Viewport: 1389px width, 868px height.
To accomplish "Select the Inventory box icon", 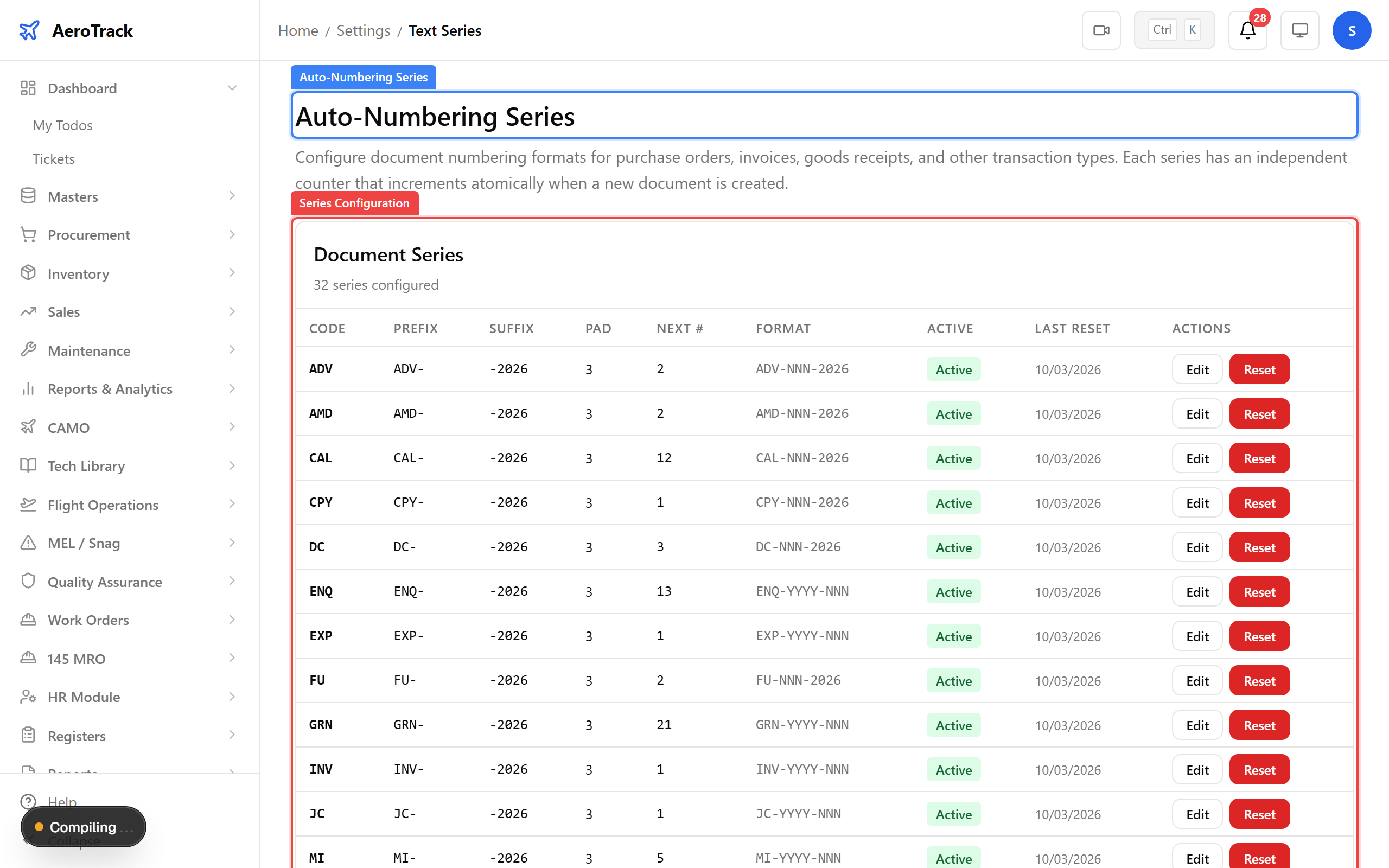I will coord(28,273).
